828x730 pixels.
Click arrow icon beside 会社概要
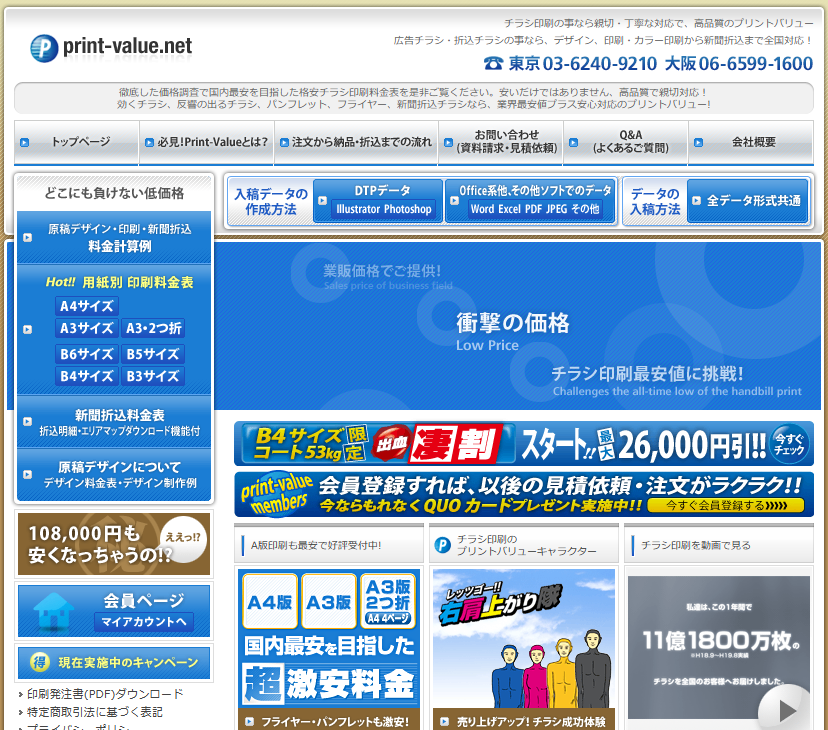tap(698, 143)
